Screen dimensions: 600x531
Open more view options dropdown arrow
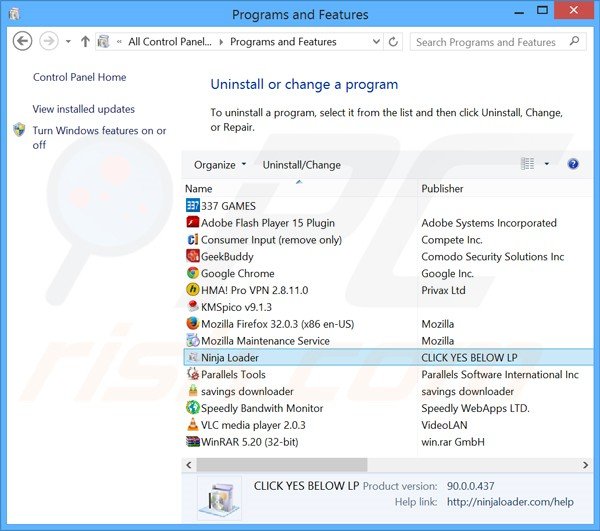click(x=547, y=164)
